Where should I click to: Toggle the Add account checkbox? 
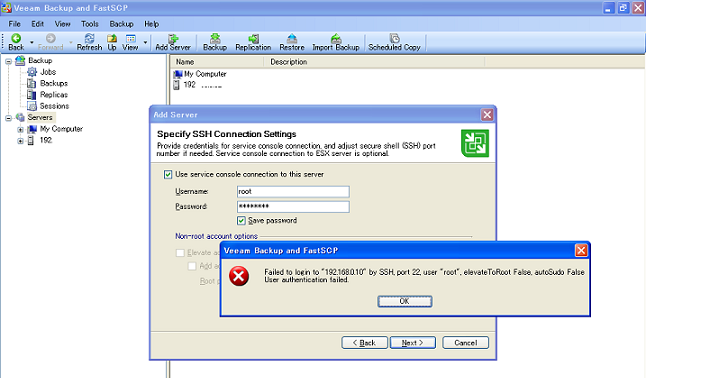(x=192, y=266)
